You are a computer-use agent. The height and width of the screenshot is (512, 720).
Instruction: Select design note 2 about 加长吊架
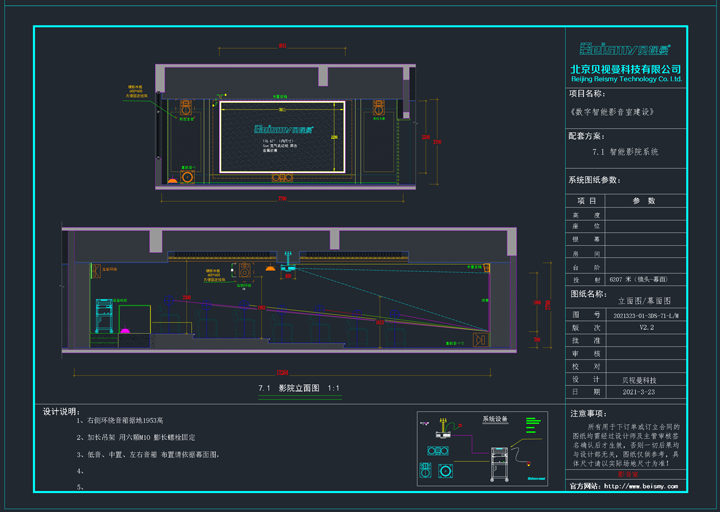pos(136,438)
